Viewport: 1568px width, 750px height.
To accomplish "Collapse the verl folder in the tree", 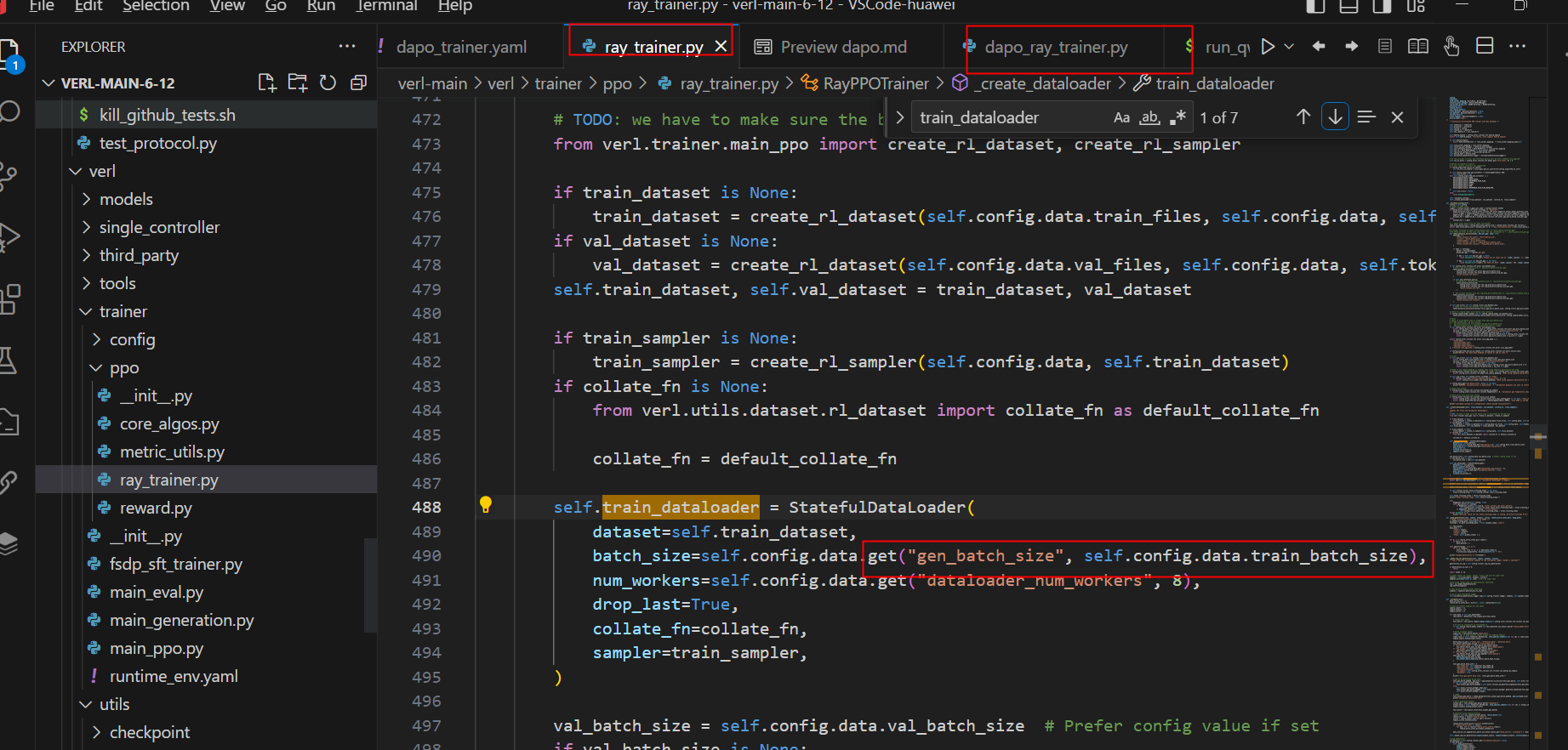I will click(x=76, y=171).
